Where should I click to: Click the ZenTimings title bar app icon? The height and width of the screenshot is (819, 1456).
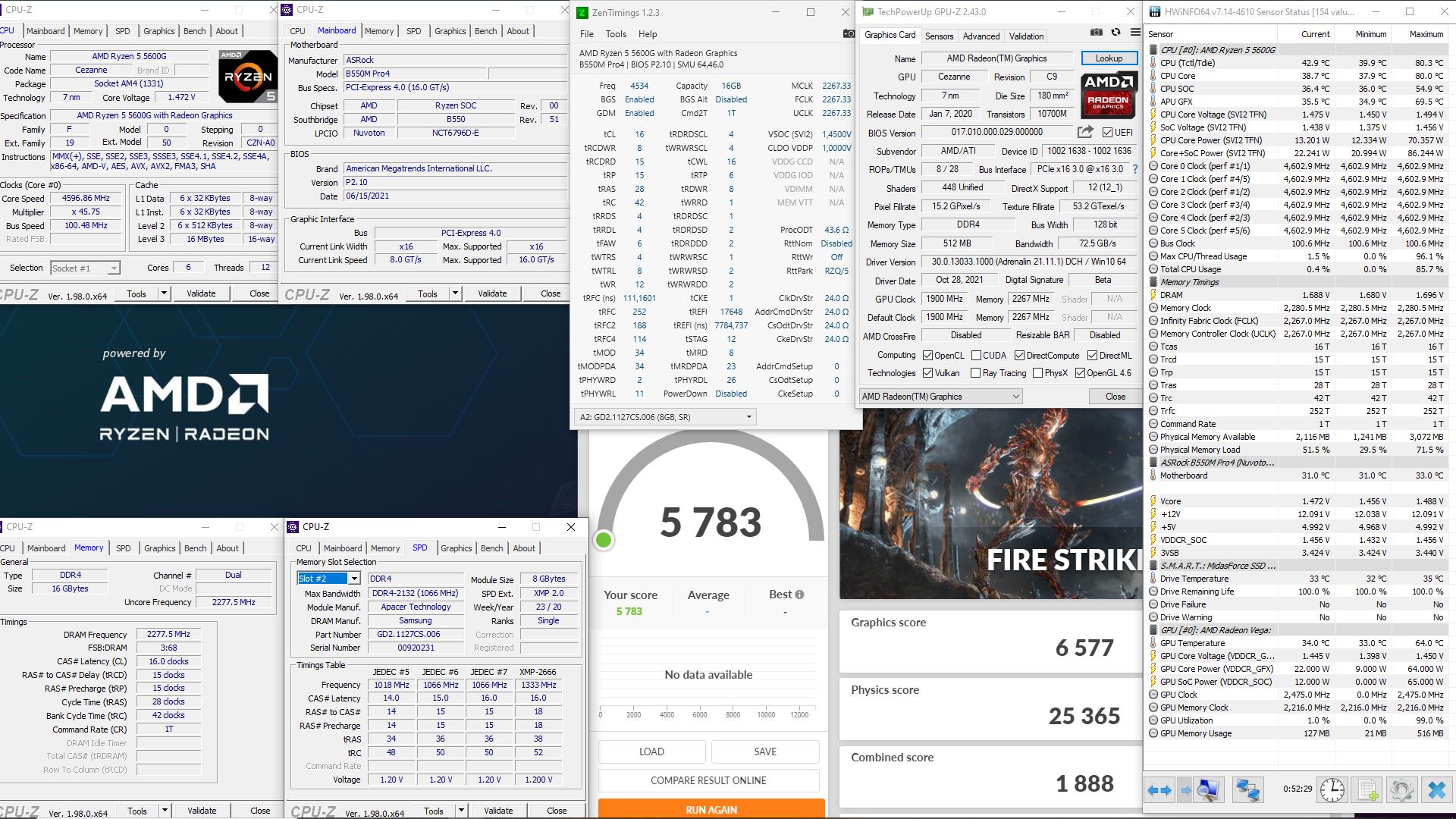pos(582,12)
